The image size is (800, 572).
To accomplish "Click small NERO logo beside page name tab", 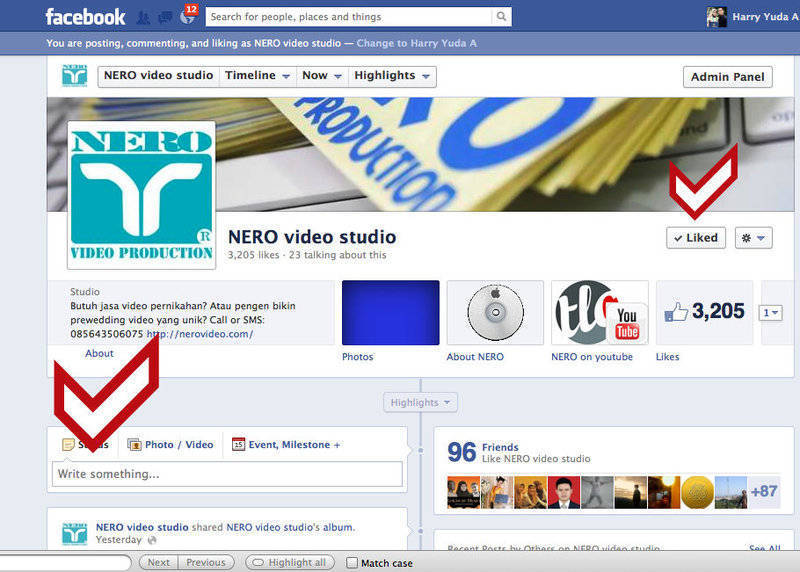I will (74, 76).
